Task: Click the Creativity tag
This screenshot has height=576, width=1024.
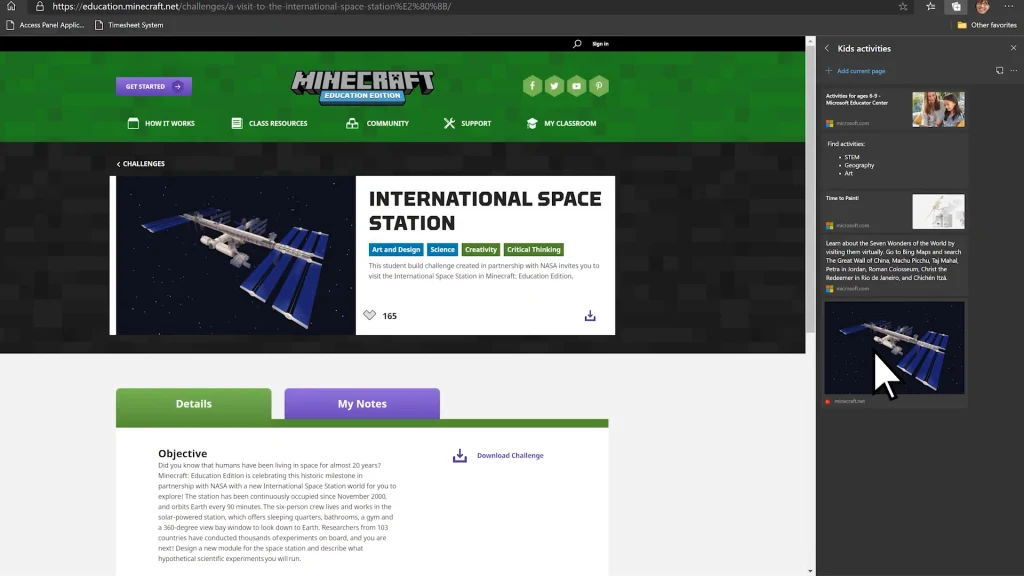Action: pos(481,249)
